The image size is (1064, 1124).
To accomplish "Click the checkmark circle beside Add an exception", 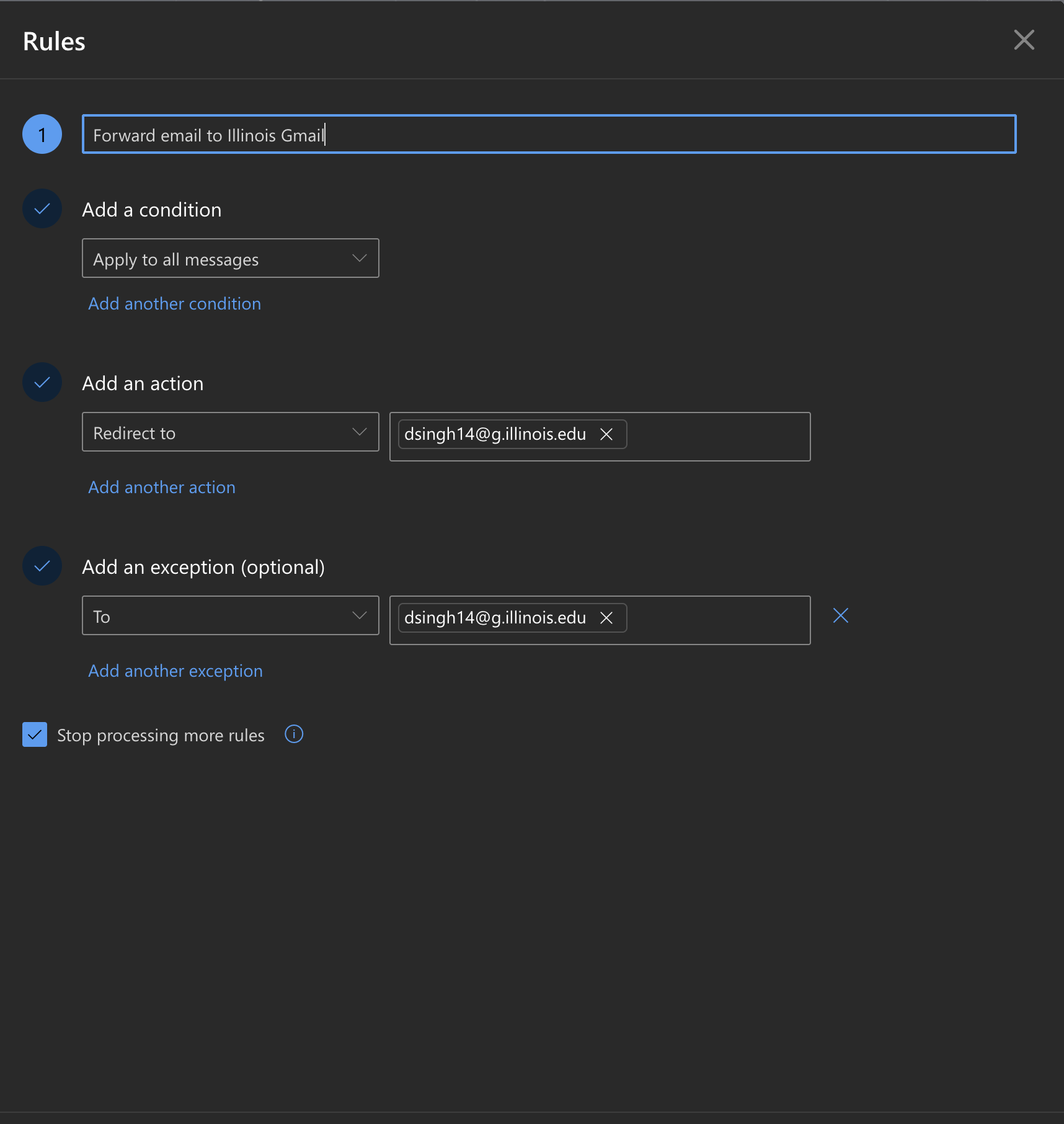I will (42, 566).
